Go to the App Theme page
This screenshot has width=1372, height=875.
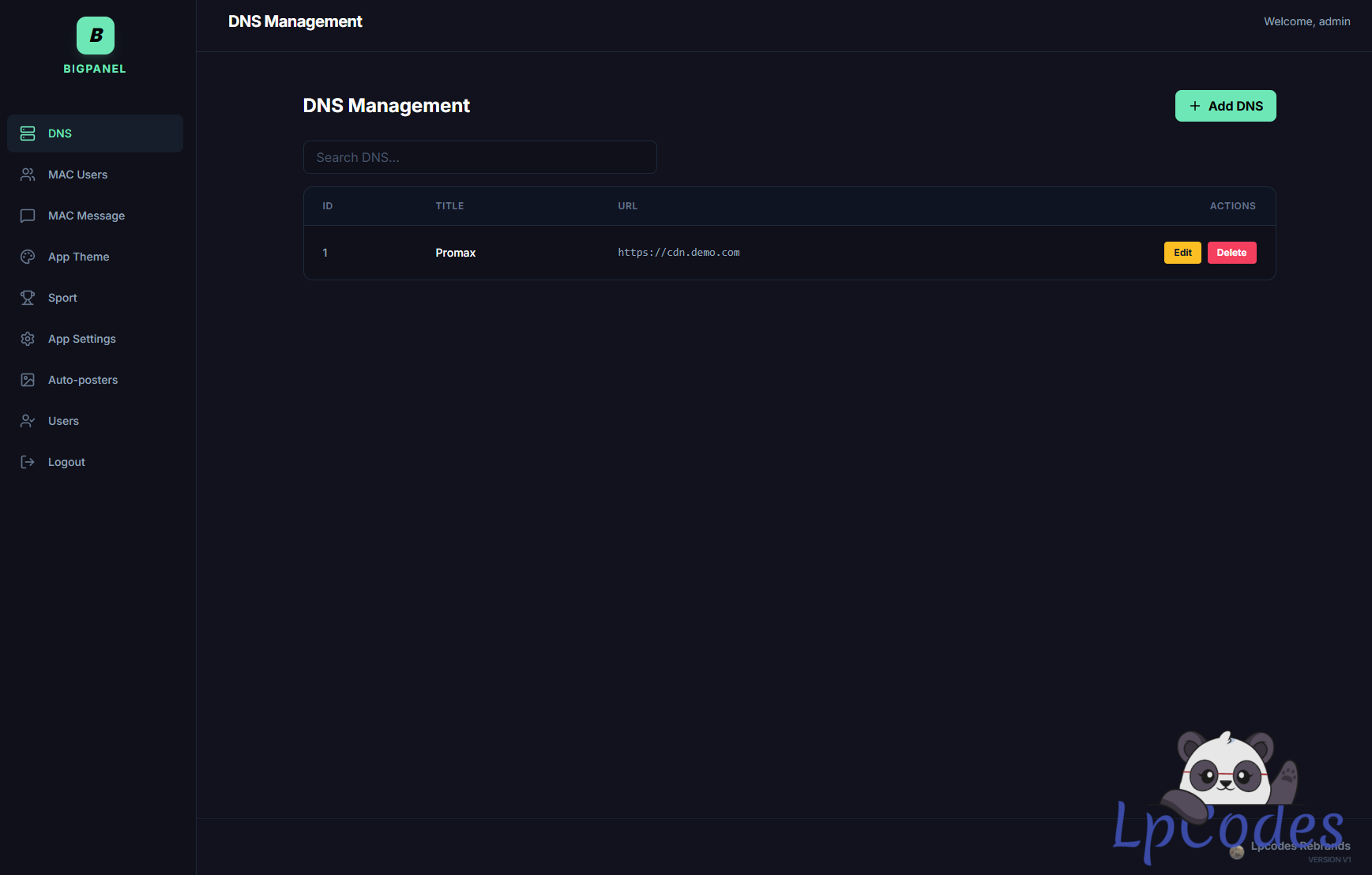[x=78, y=257]
